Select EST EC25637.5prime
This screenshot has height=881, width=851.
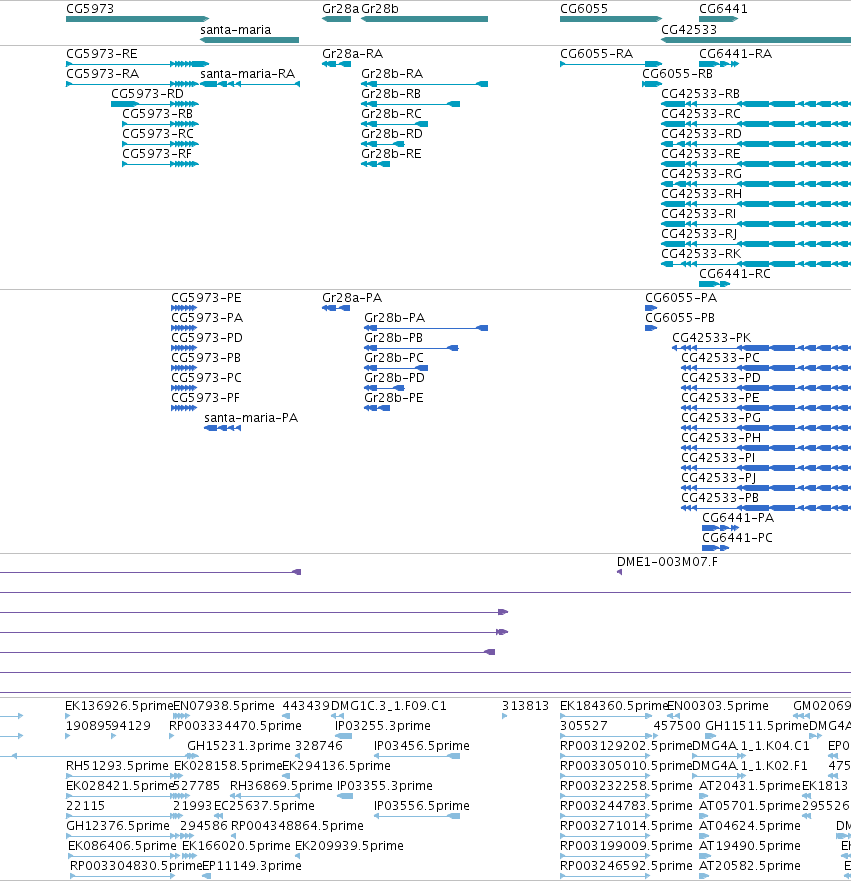[x=265, y=806]
